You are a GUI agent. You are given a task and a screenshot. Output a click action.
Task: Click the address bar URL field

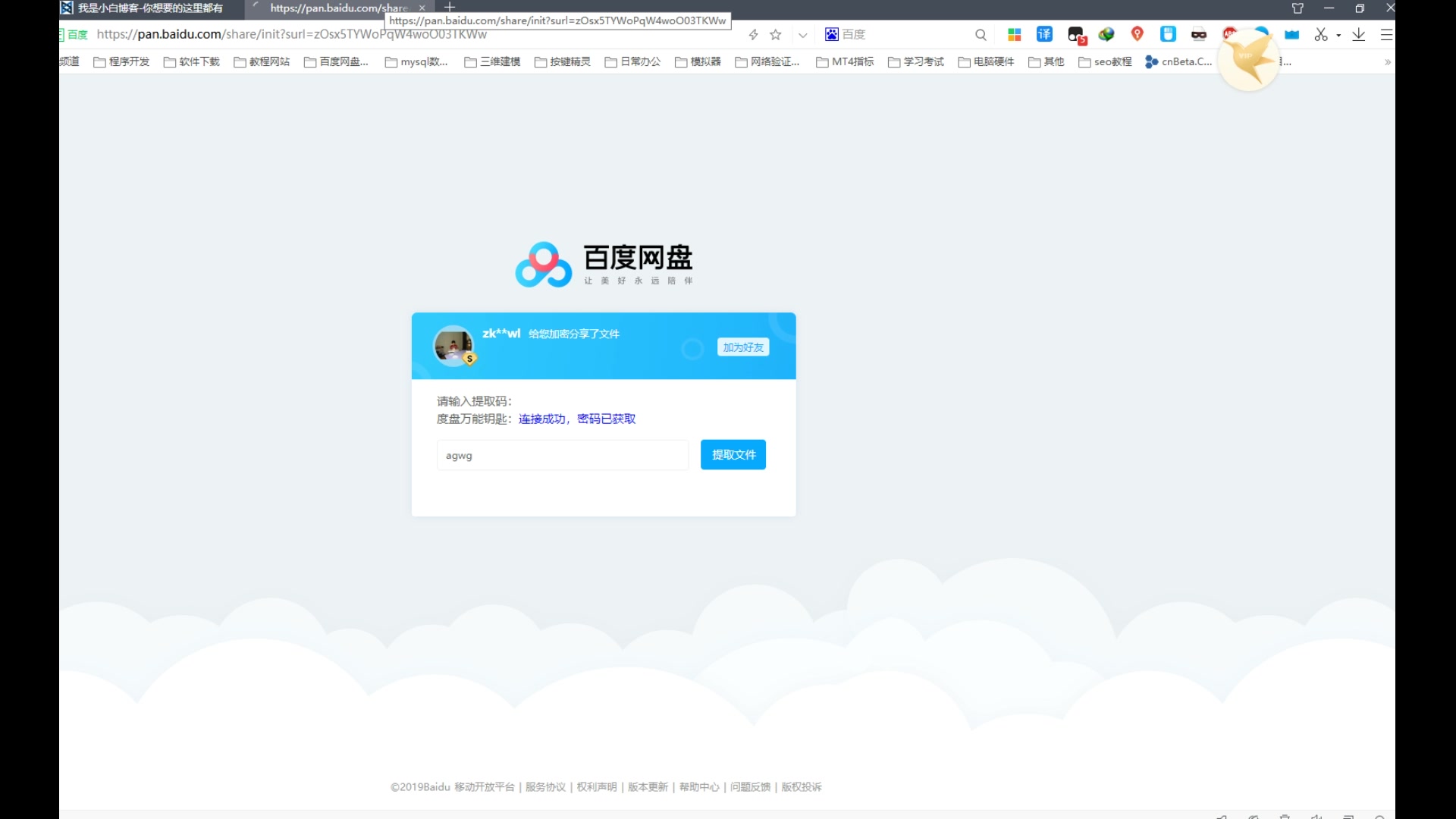417,35
